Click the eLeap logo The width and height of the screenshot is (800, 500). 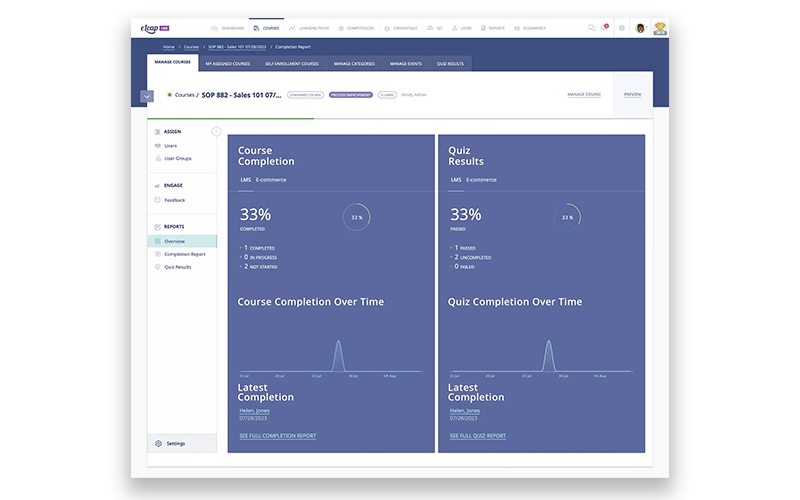click(153, 28)
